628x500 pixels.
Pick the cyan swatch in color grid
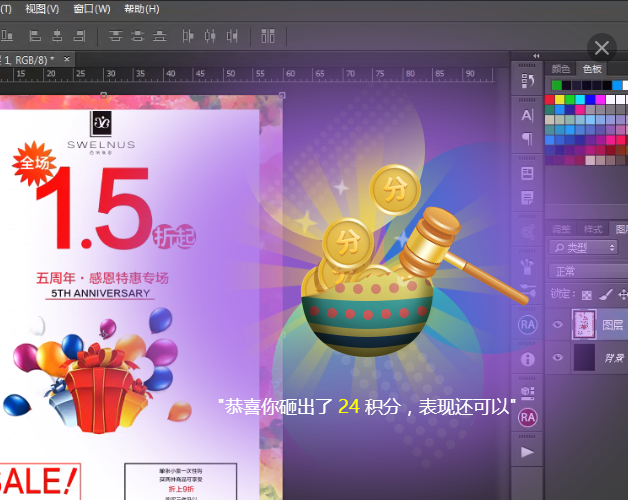580,99
